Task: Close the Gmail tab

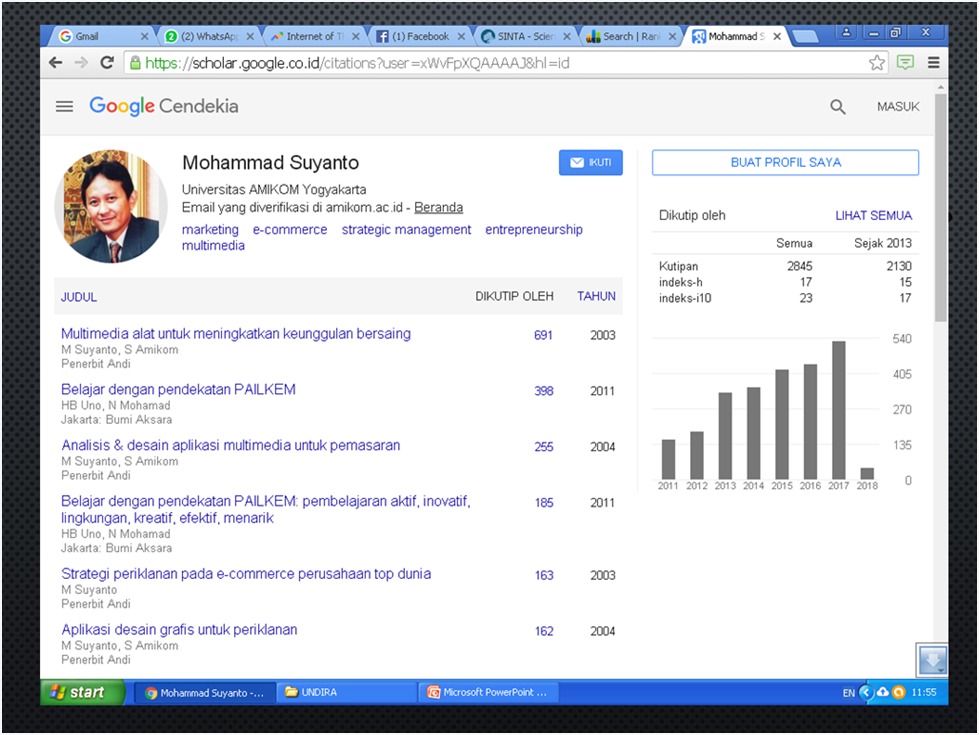Action: click(x=144, y=36)
